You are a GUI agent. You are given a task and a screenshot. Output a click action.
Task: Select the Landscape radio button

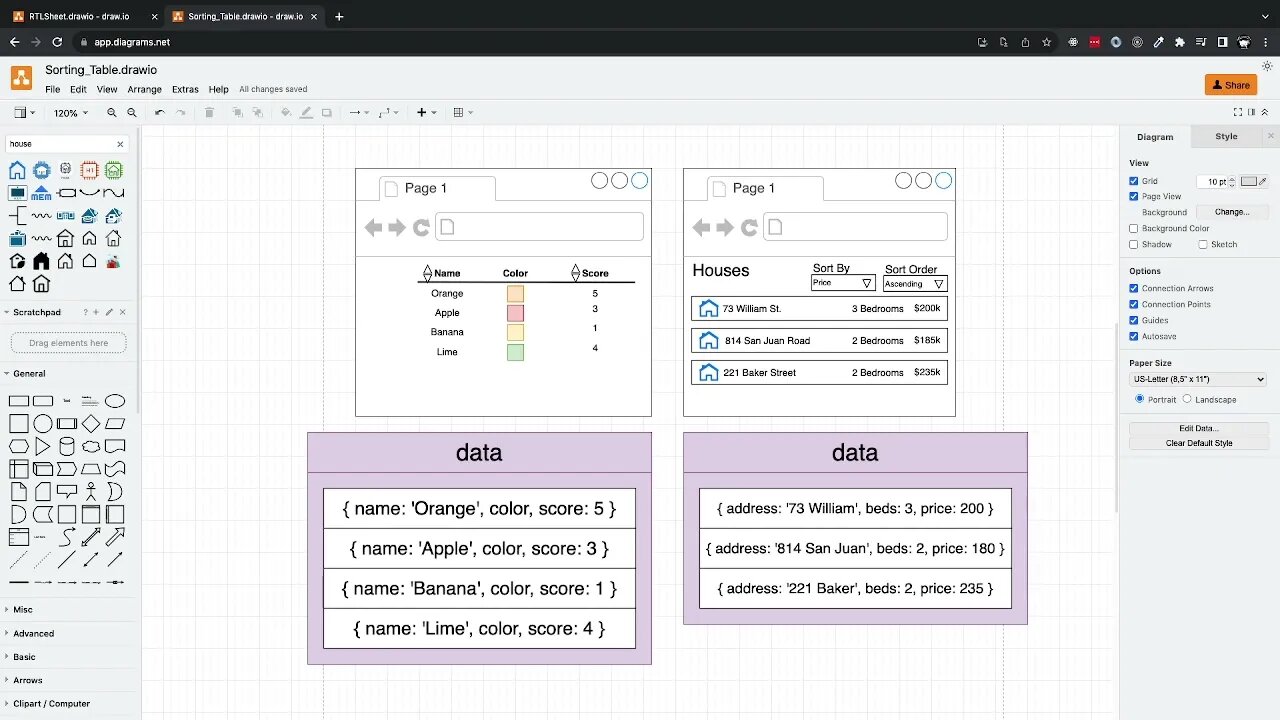1188,399
